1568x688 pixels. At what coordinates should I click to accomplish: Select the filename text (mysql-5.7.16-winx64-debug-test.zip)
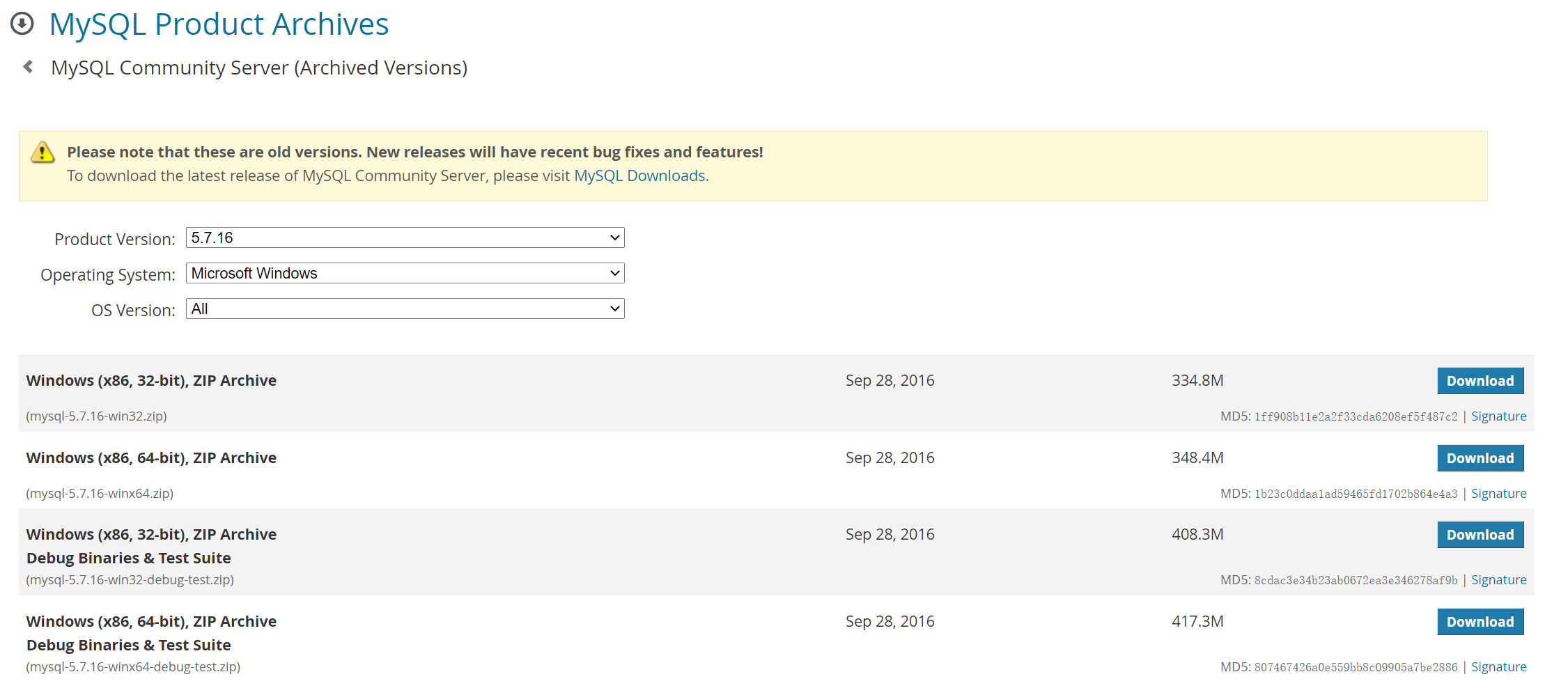[x=133, y=666]
